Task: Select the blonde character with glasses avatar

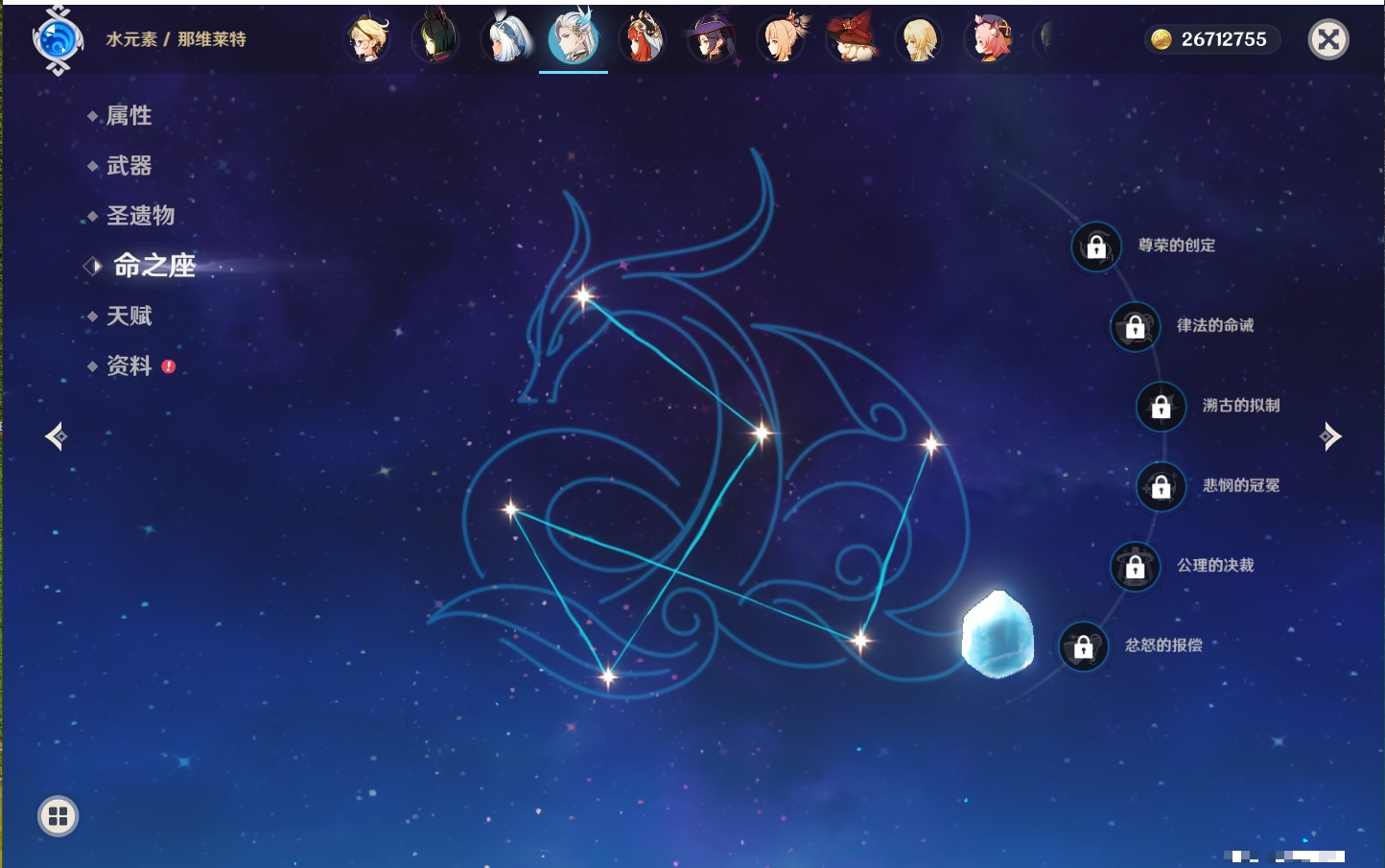Action: click(368, 39)
